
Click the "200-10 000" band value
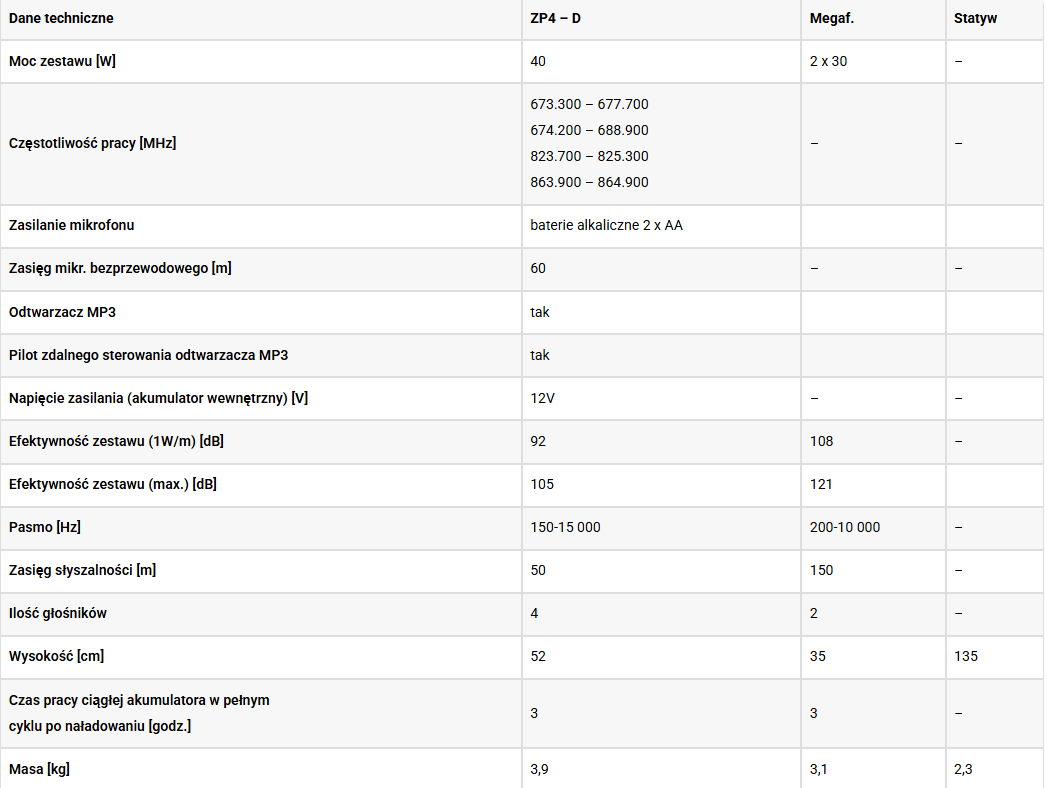point(845,527)
